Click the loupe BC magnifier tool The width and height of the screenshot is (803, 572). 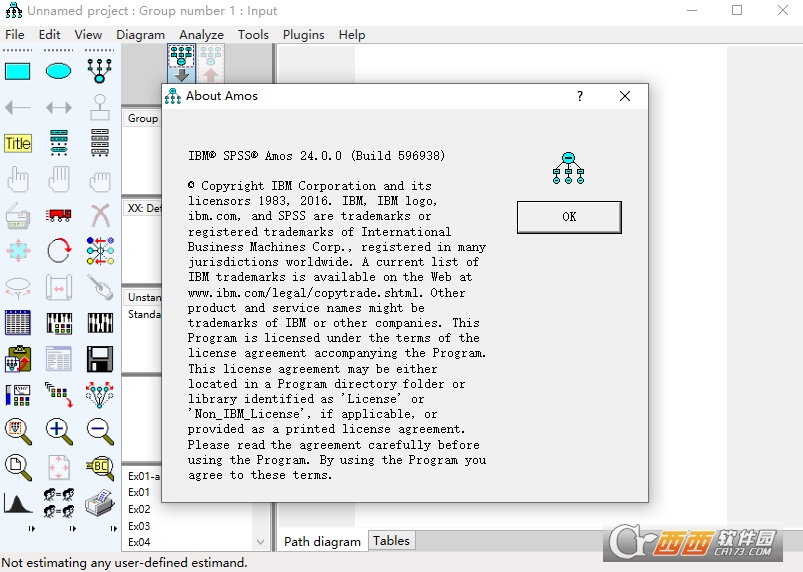pos(100,468)
